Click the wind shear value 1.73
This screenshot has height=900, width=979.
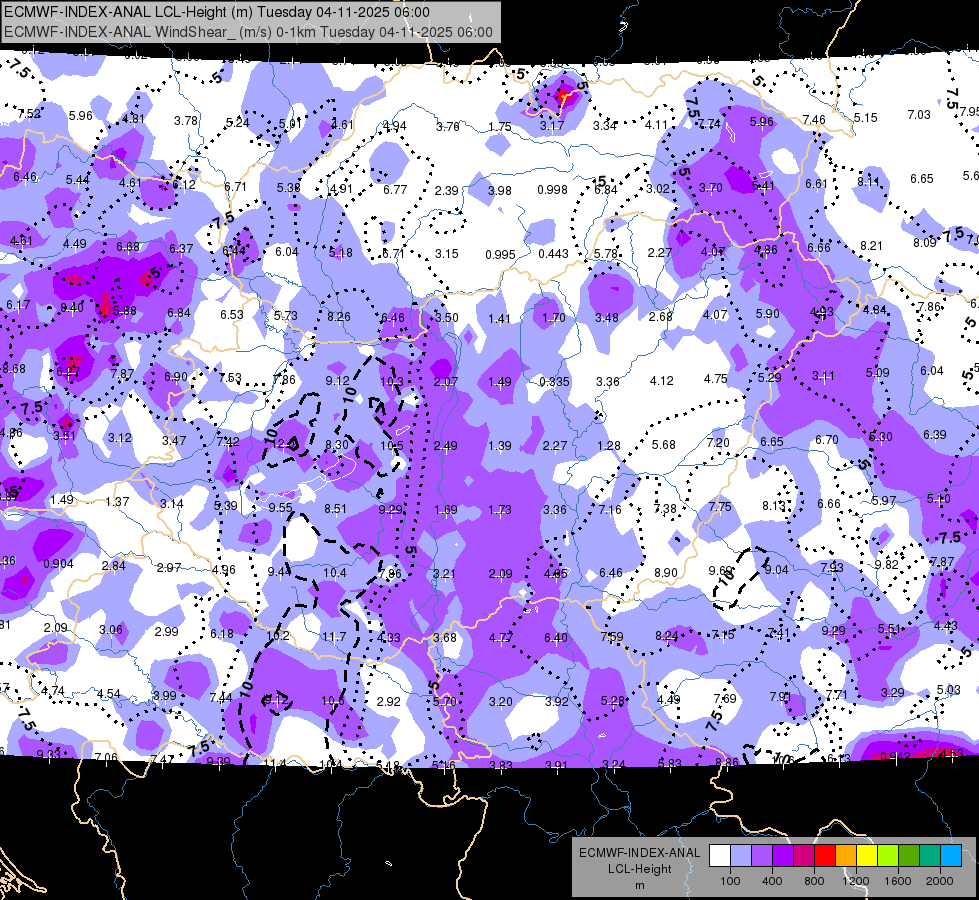click(x=499, y=510)
